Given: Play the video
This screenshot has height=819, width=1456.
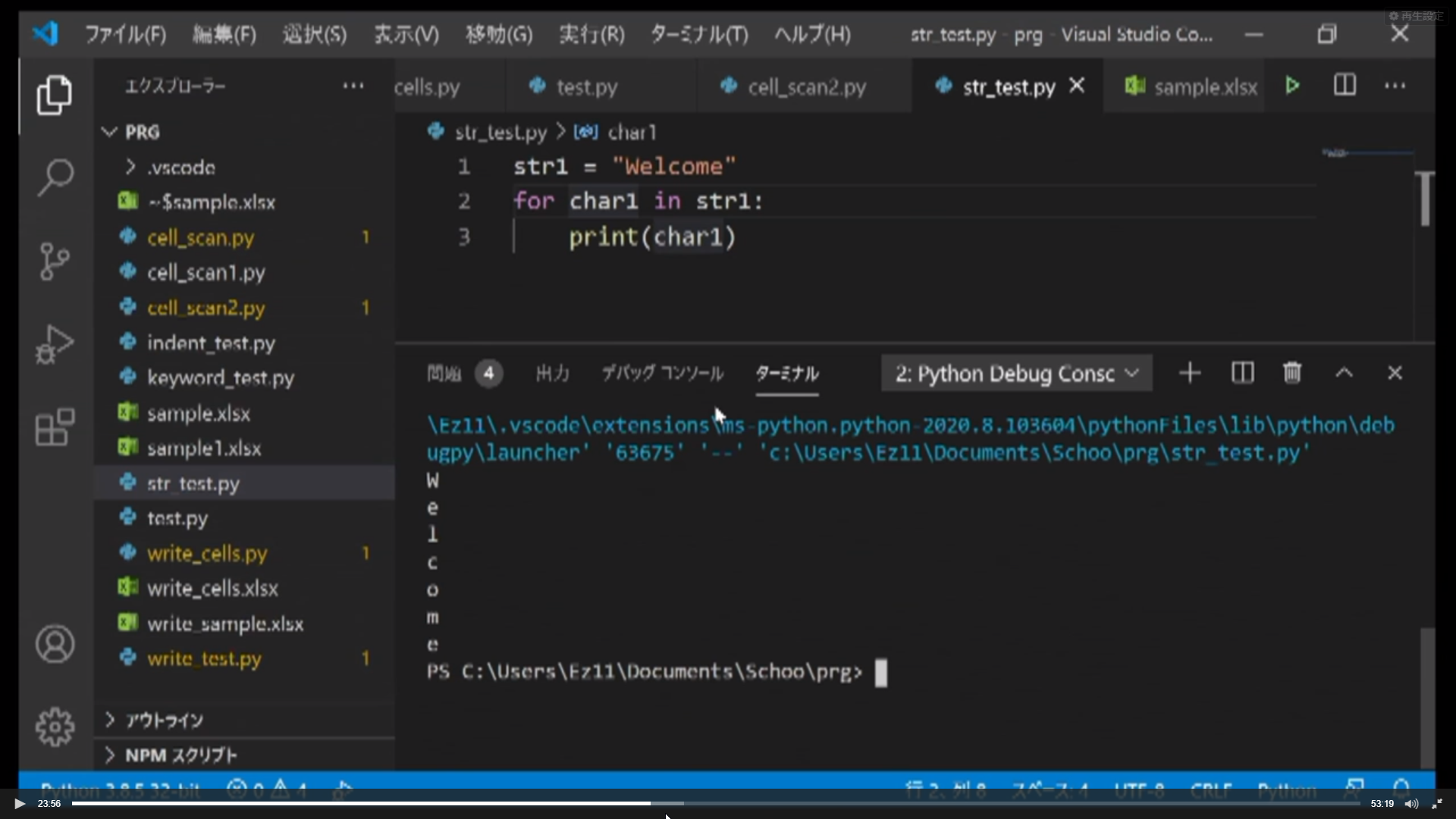Looking at the screenshot, I should tap(20, 804).
